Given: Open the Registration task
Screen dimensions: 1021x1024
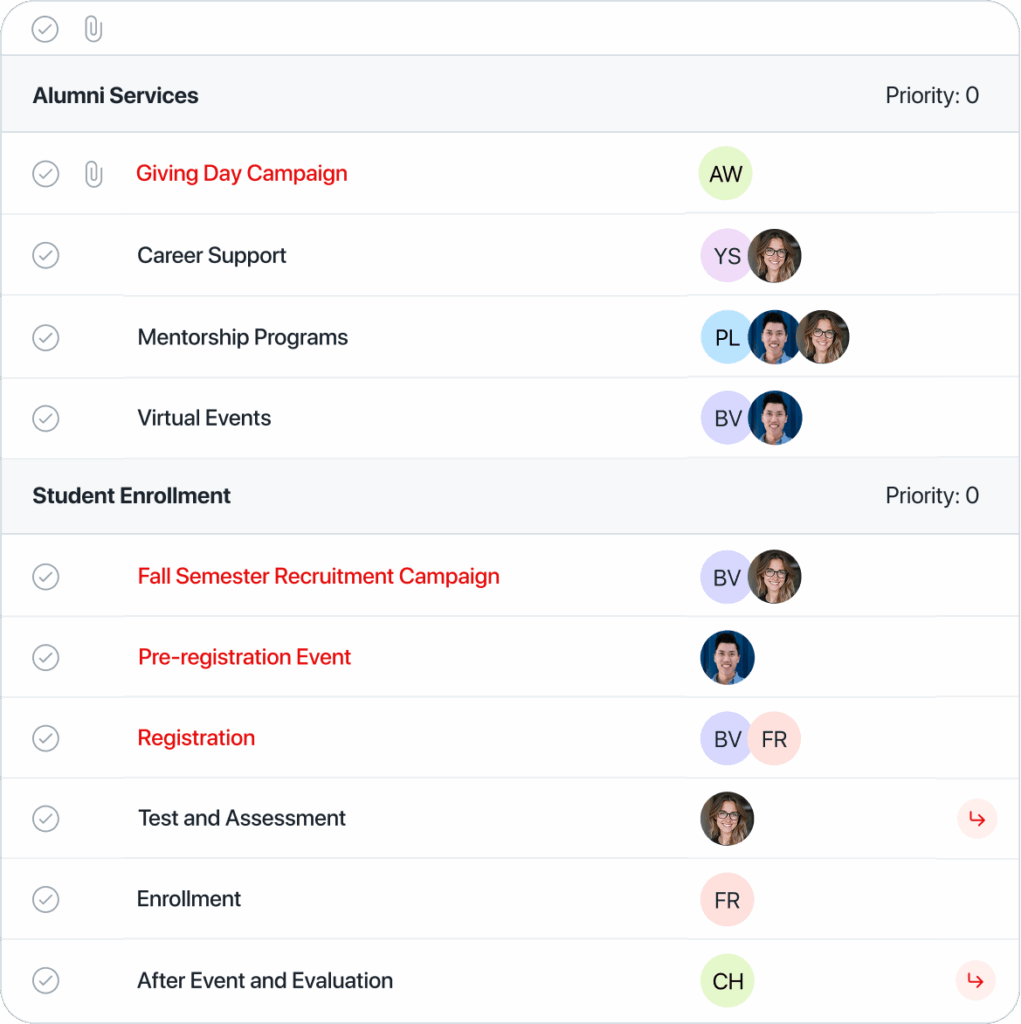Looking at the screenshot, I should click(196, 738).
